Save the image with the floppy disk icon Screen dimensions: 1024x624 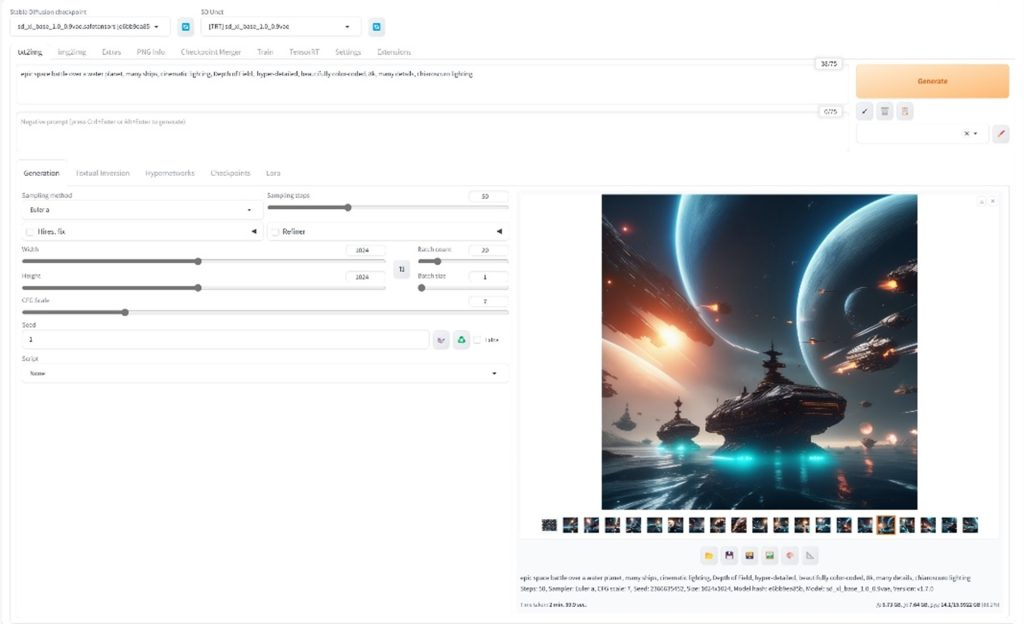729,555
